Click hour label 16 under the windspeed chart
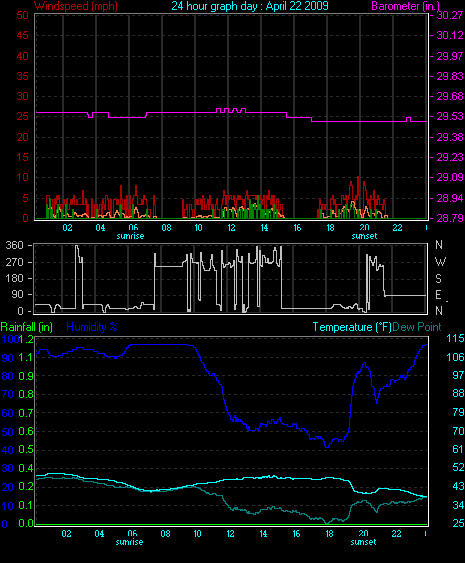Image resolution: width=465 pixels, height=563 pixels. point(297,228)
